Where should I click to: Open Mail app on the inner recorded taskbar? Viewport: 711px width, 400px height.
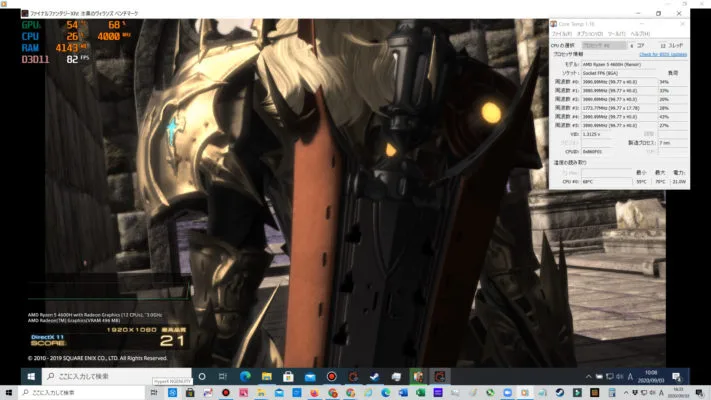(310, 376)
